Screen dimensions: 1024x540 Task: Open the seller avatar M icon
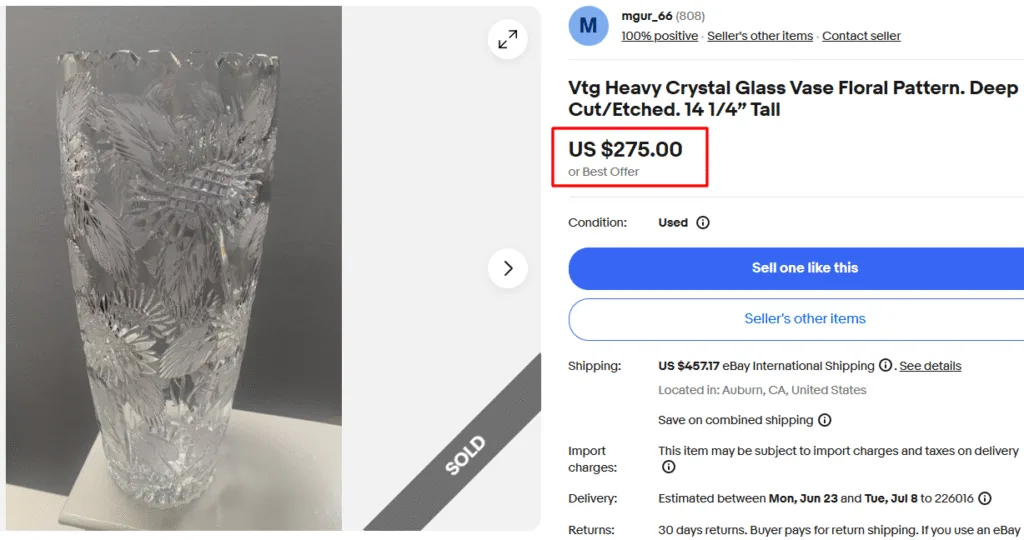point(588,26)
